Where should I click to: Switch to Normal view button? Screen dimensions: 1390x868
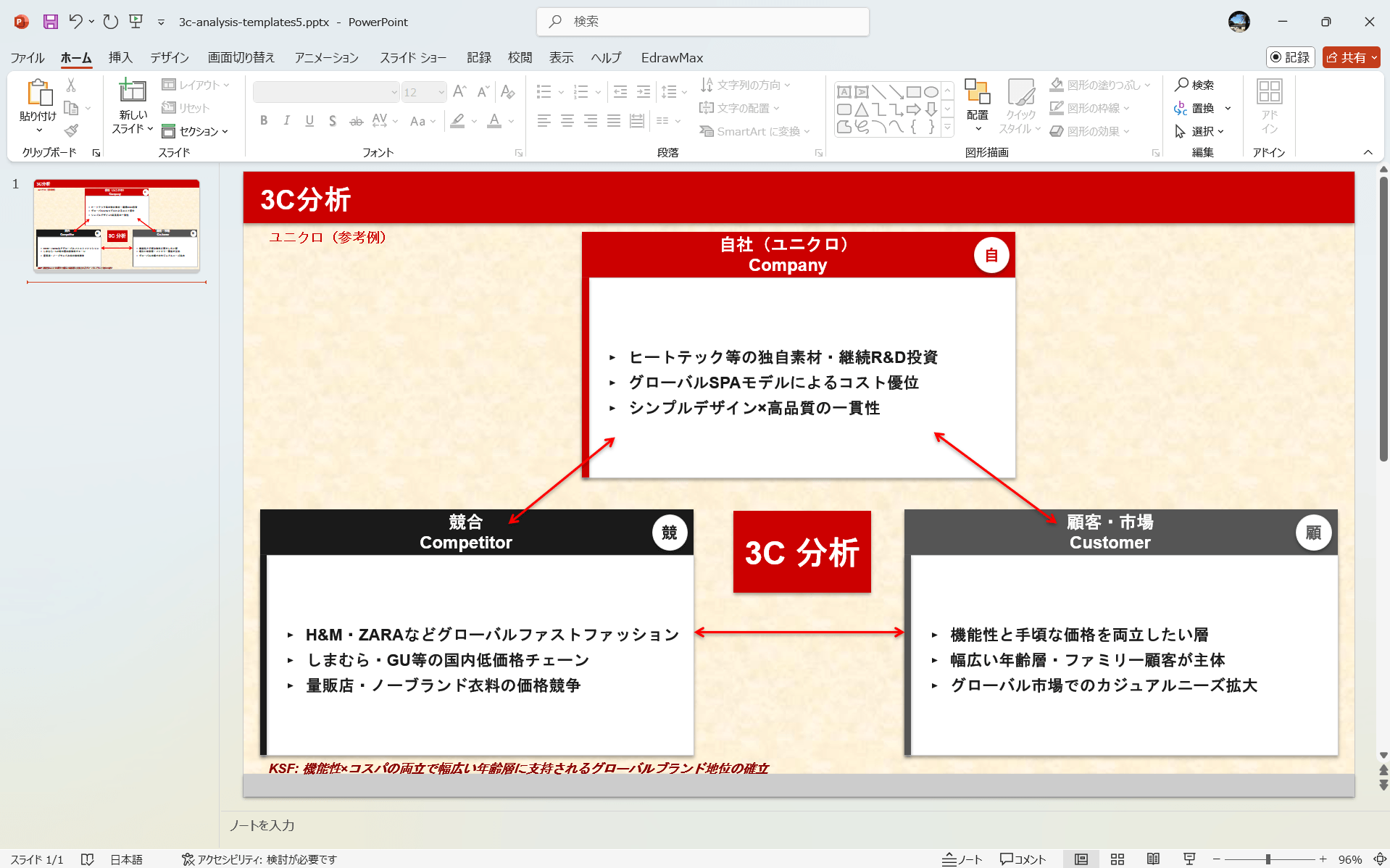click(1081, 859)
